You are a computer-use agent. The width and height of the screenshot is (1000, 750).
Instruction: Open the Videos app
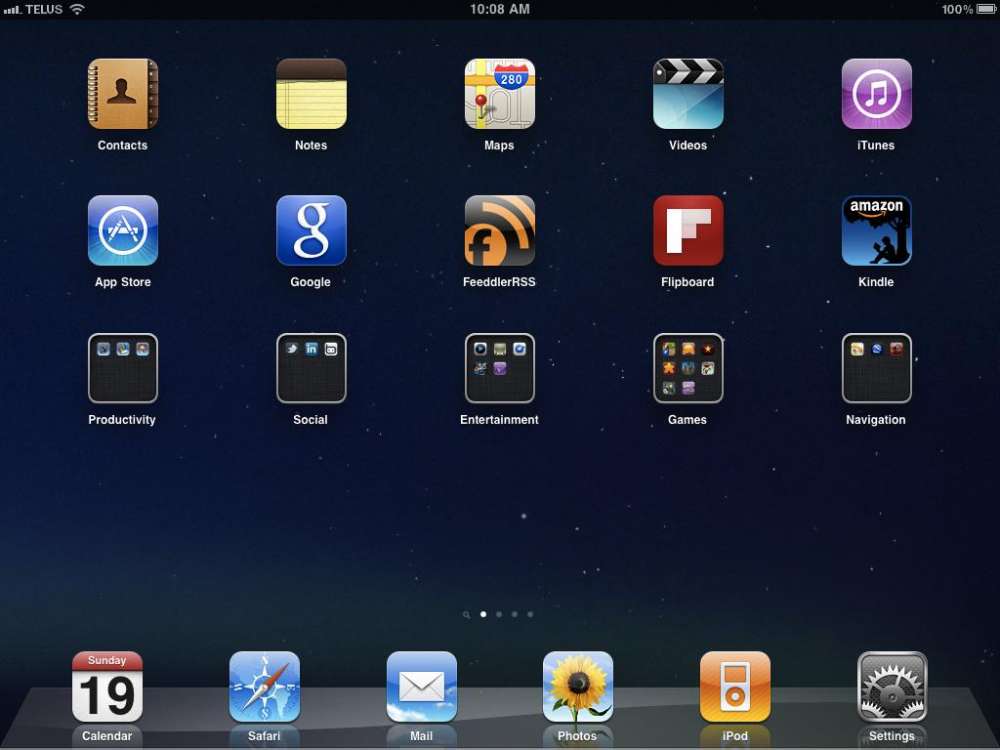pos(688,95)
